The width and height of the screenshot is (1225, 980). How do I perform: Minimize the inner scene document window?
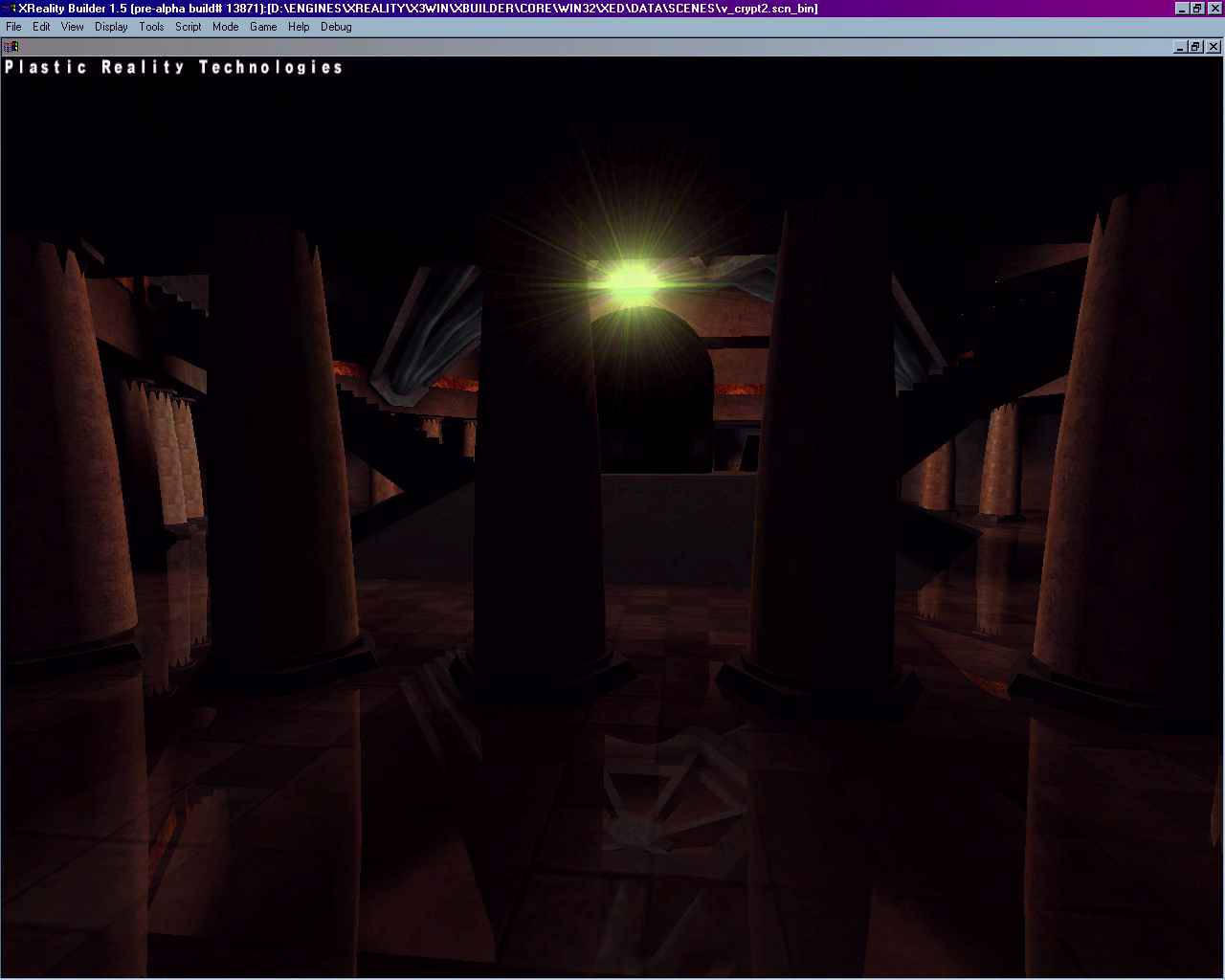point(1181,46)
